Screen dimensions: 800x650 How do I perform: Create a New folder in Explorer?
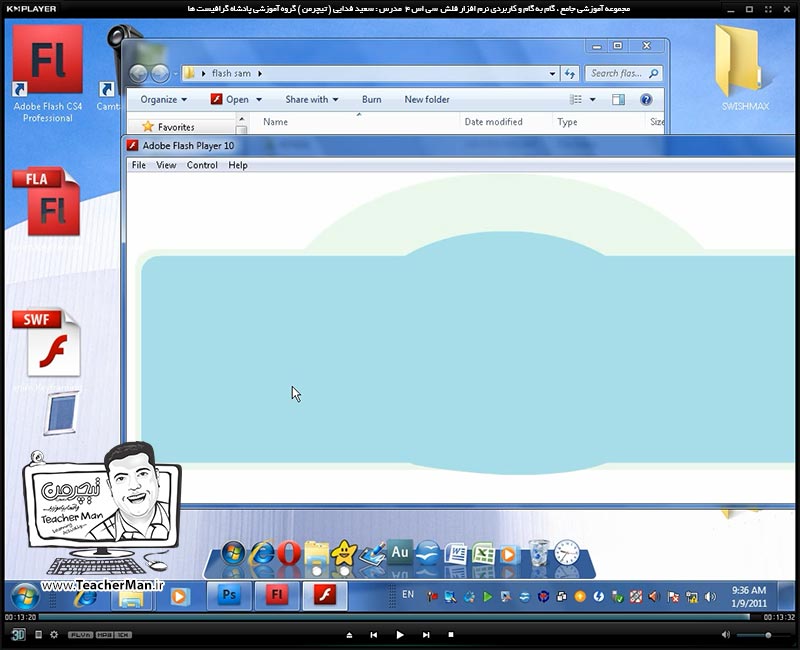(x=427, y=99)
